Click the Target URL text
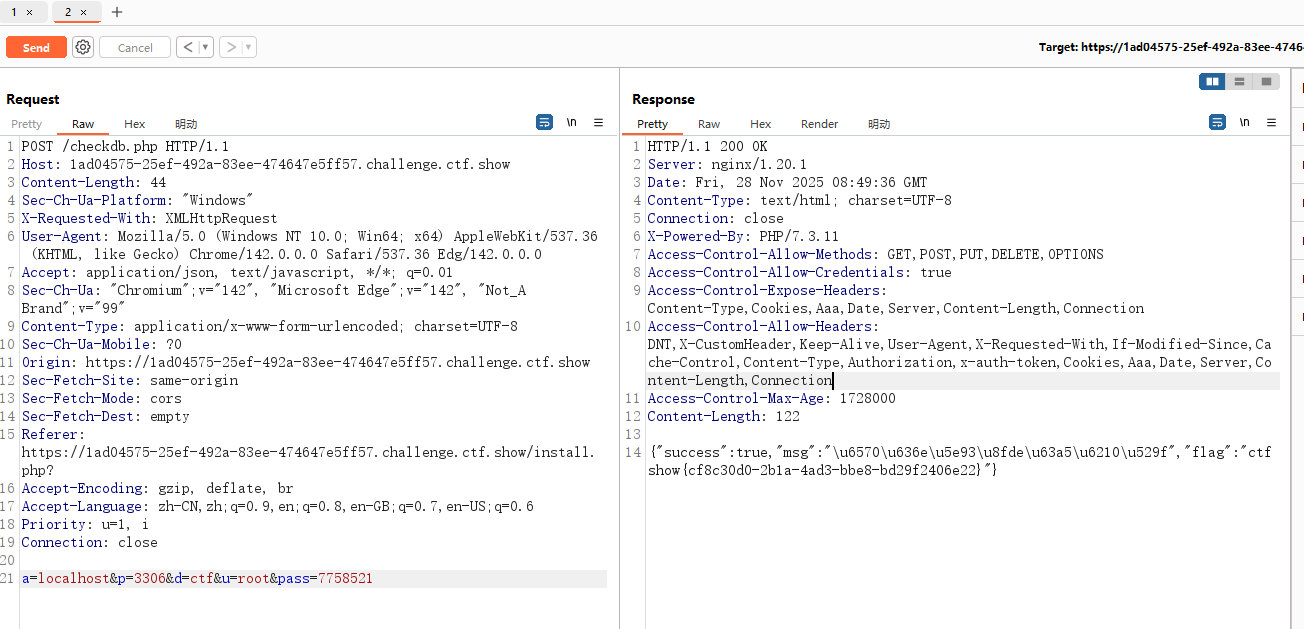The image size is (1304, 629). point(1171,47)
